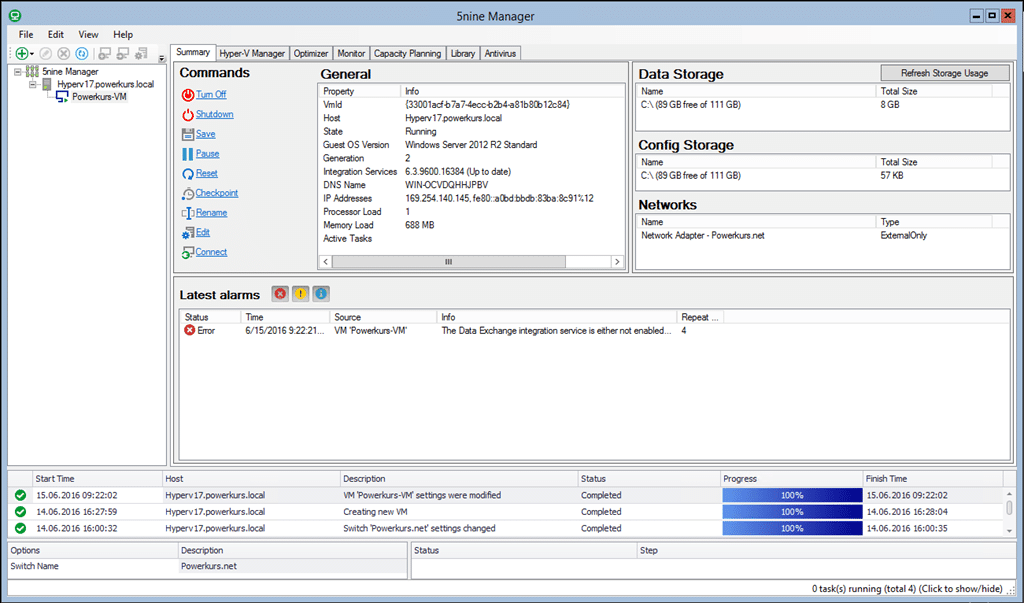1024x603 pixels.
Task: Click the Repeat column header in alarms
Action: click(x=699, y=318)
